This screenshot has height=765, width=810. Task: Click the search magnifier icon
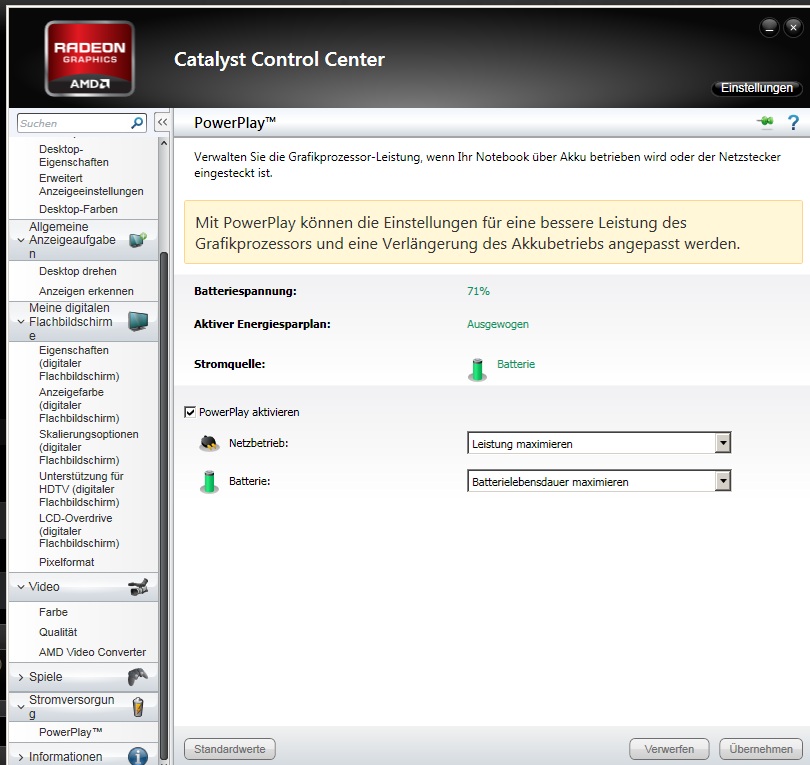point(137,123)
